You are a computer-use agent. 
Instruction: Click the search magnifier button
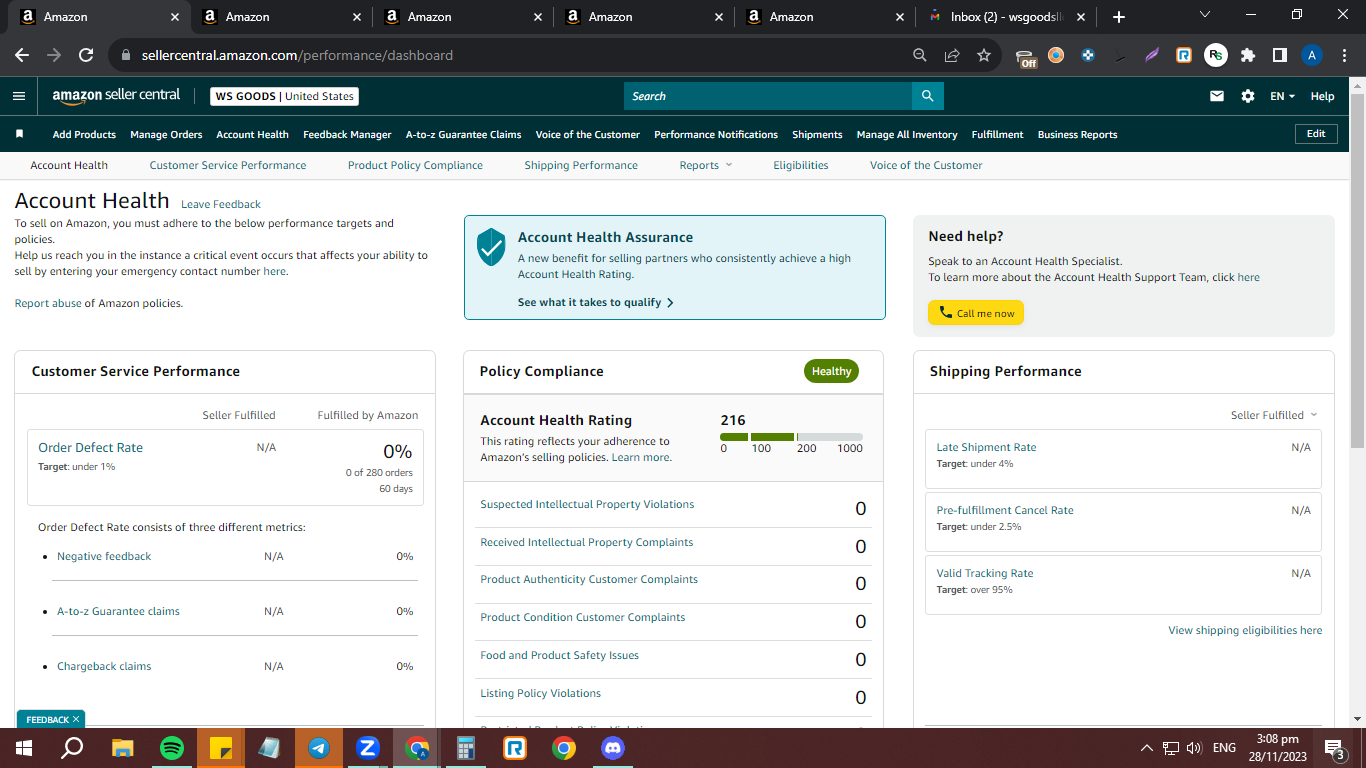pyautogui.click(x=927, y=96)
